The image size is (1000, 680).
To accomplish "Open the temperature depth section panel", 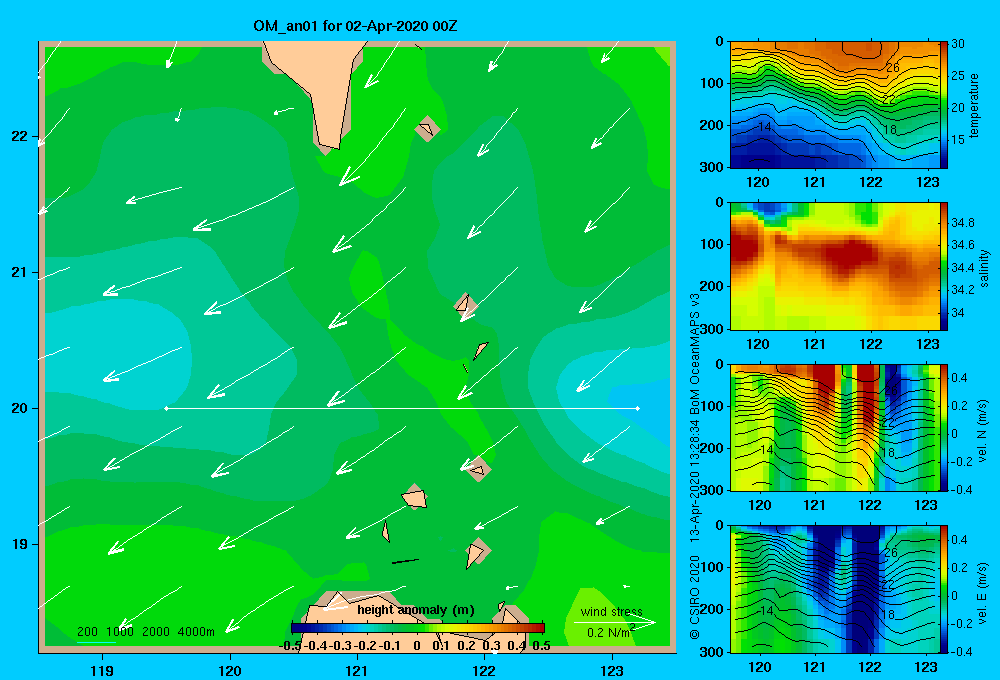I will pos(835,105).
